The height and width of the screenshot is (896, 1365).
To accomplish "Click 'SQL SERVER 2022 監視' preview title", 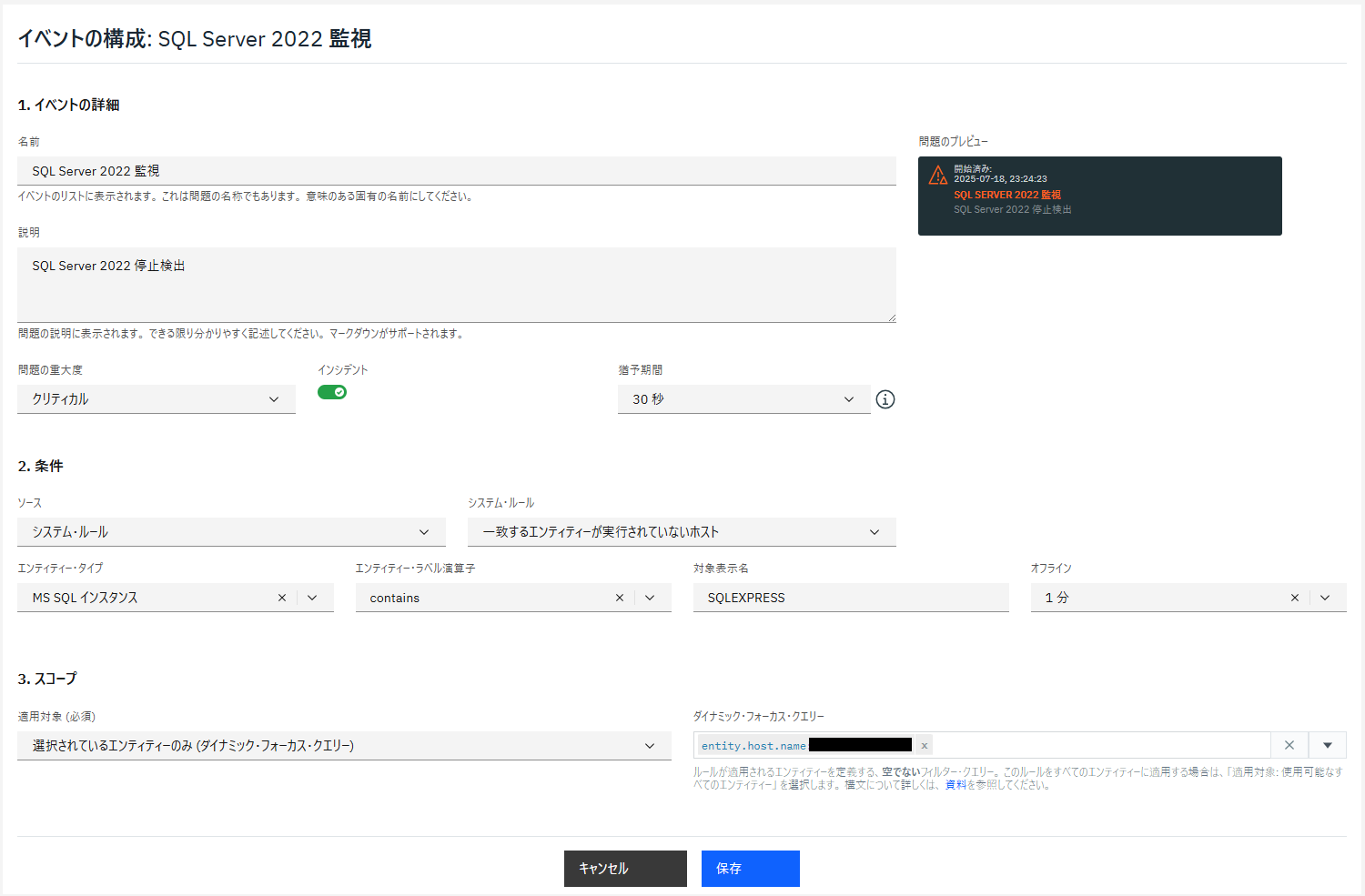I will click(1007, 195).
